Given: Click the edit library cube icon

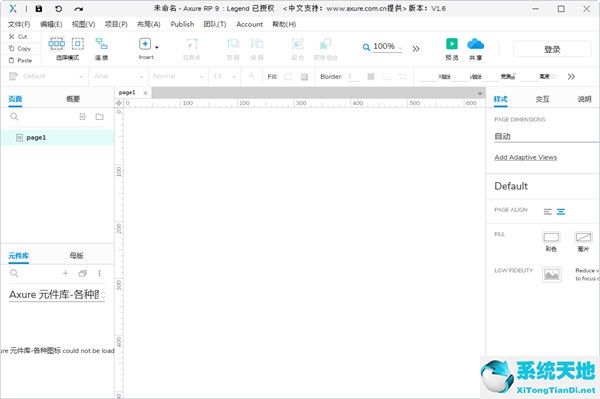Looking at the screenshot, I should click(82, 273).
